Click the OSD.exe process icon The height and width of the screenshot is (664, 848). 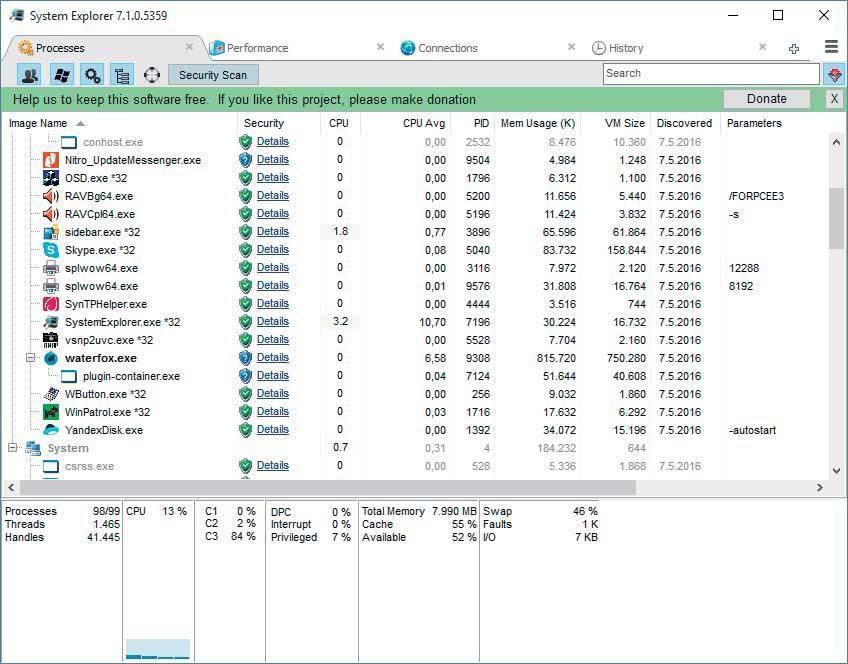coord(51,178)
